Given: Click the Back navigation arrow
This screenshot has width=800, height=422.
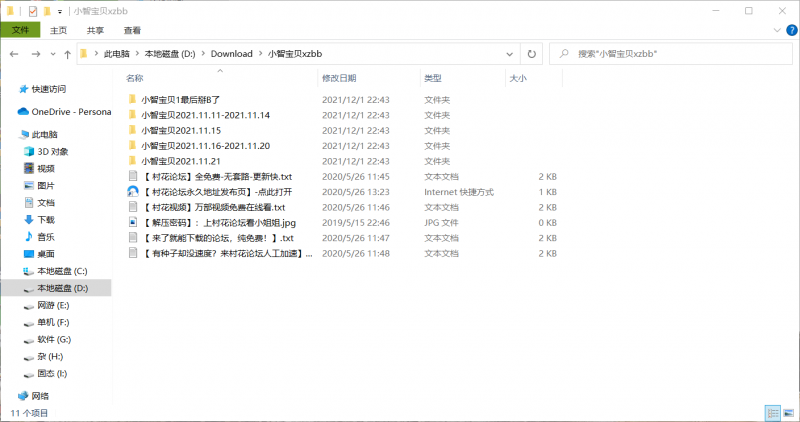Looking at the screenshot, I should [x=15, y=53].
